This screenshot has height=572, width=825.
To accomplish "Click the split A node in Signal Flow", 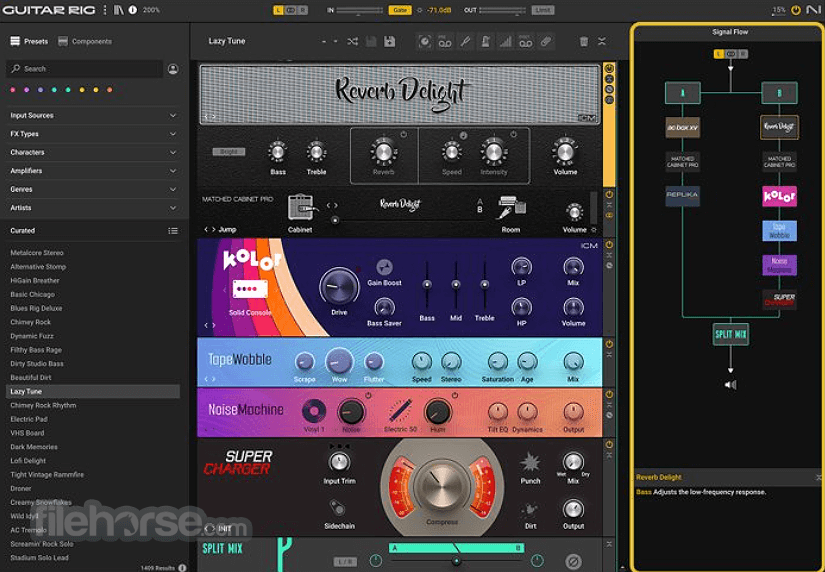I will [x=682, y=93].
